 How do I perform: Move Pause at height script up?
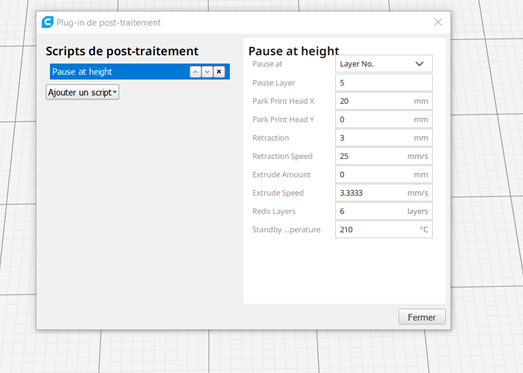click(x=195, y=72)
